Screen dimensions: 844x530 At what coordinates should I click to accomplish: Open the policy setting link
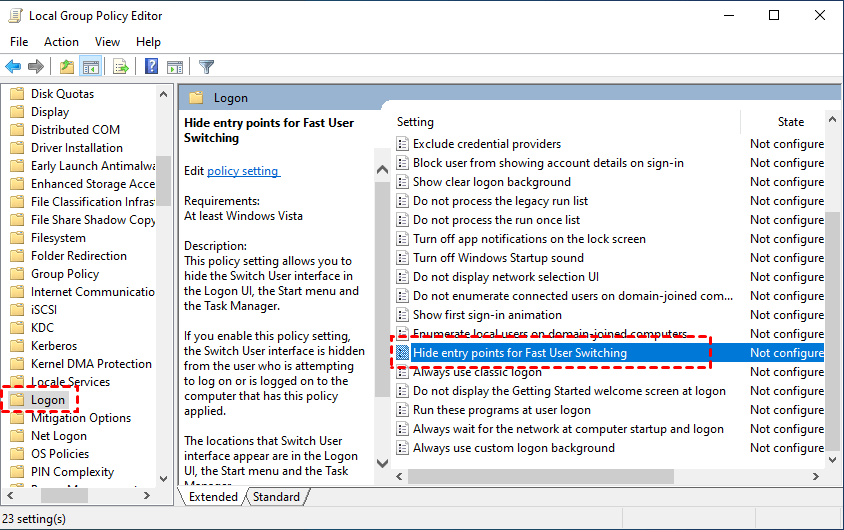[x=243, y=171]
